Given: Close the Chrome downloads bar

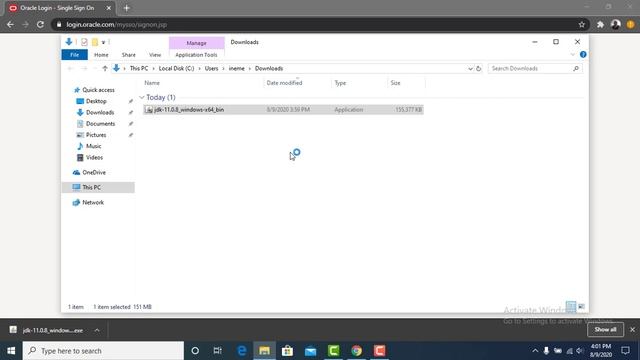Looking at the screenshot, I should [632, 329].
